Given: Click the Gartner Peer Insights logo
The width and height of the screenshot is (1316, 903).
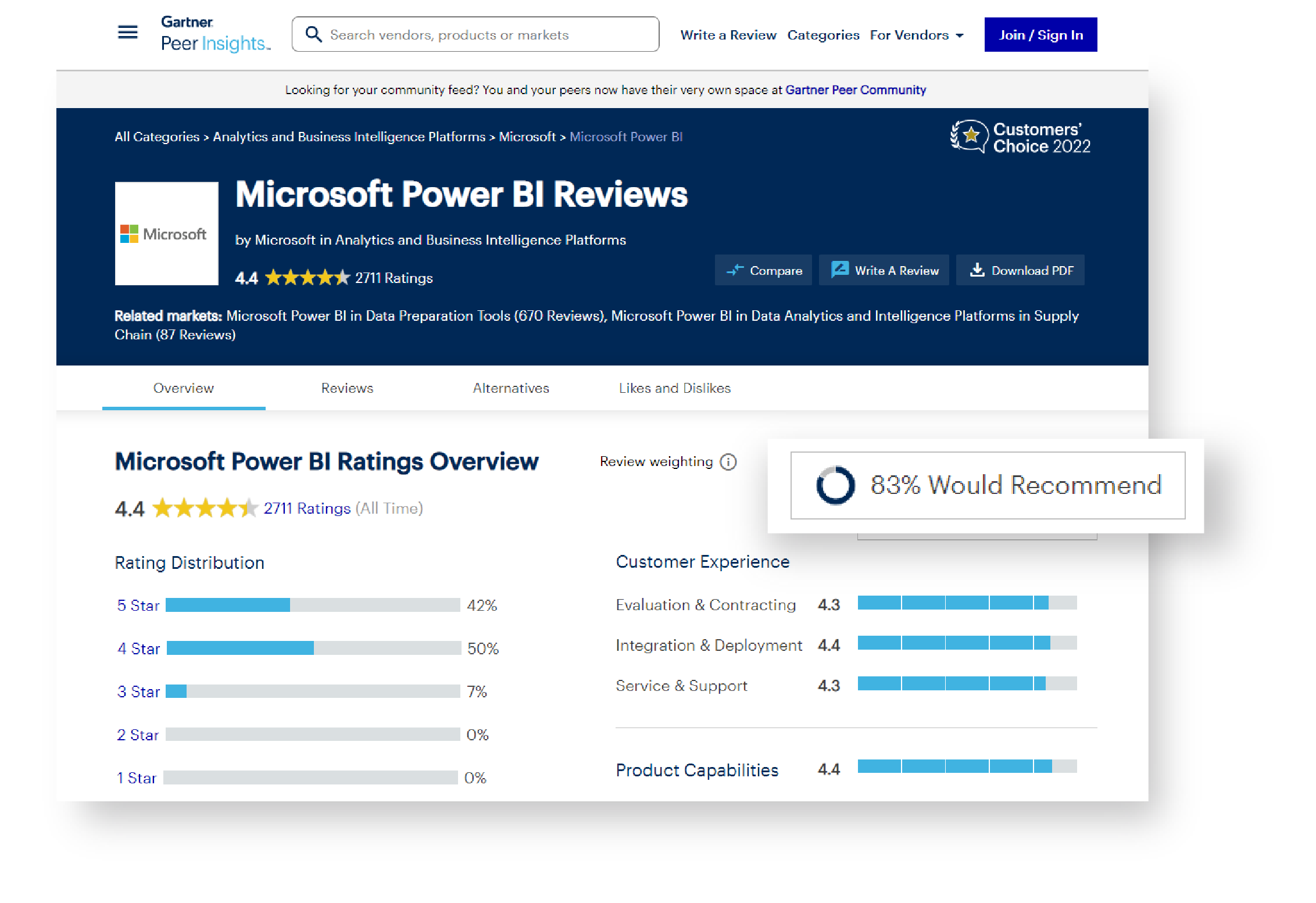Looking at the screenshot, I should (216, 34).
